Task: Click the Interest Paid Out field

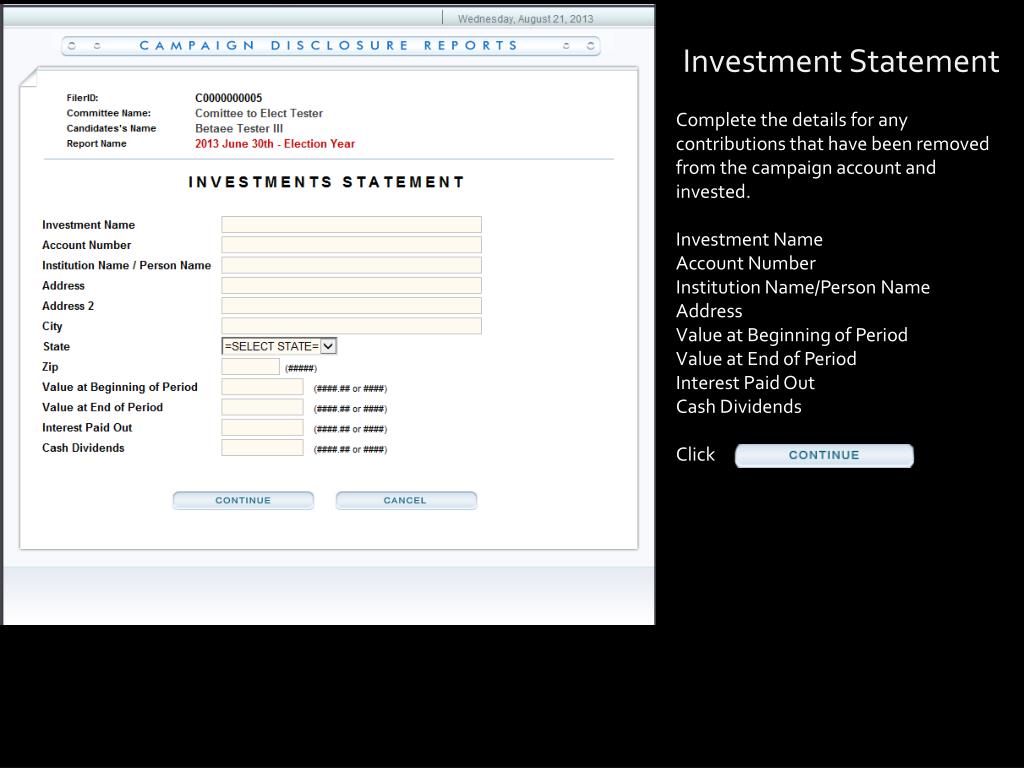Action: point(263,427)
